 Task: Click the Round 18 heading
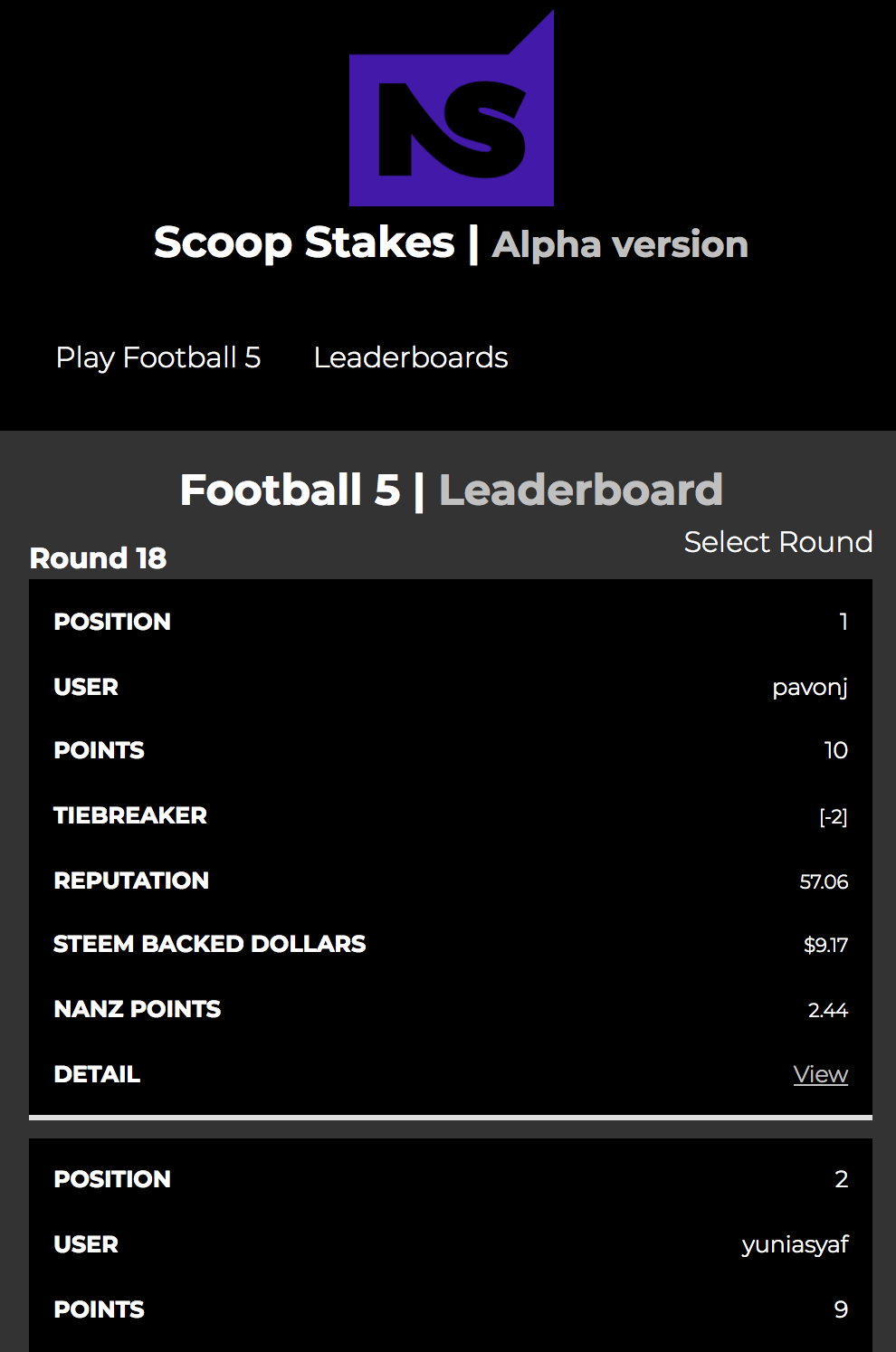[x=98, y=558]
